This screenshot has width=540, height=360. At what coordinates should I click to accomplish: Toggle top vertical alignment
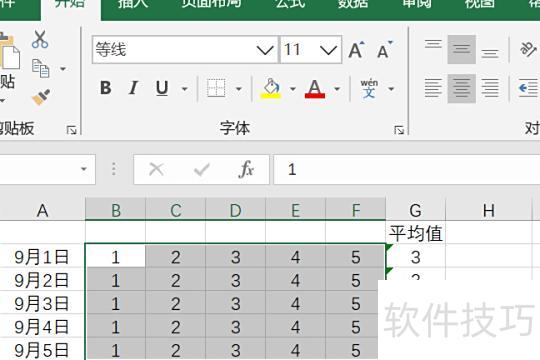click(433, 49)
